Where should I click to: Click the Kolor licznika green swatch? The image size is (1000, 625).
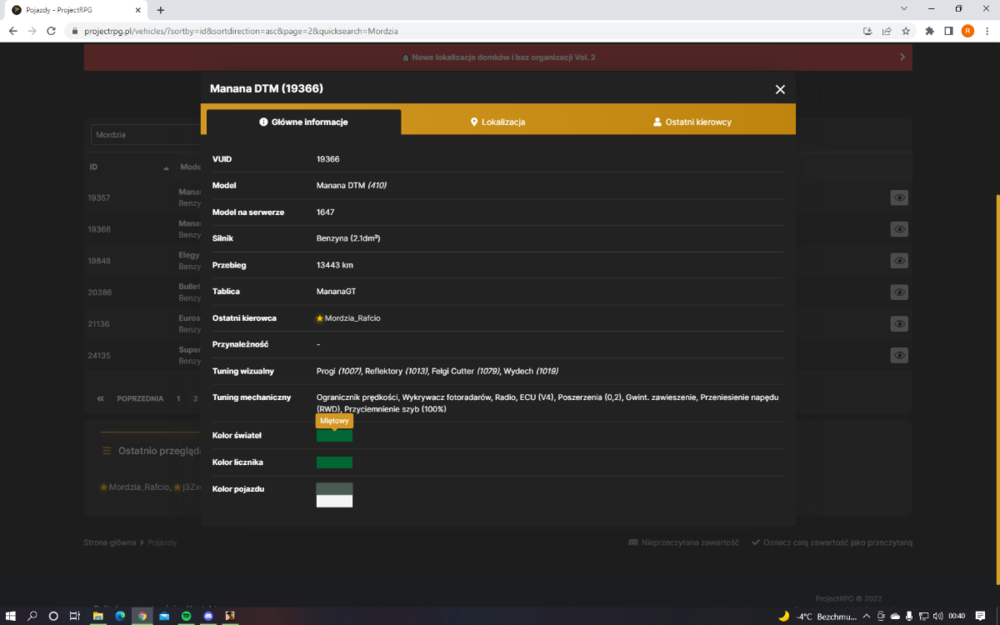click(334, 462)
